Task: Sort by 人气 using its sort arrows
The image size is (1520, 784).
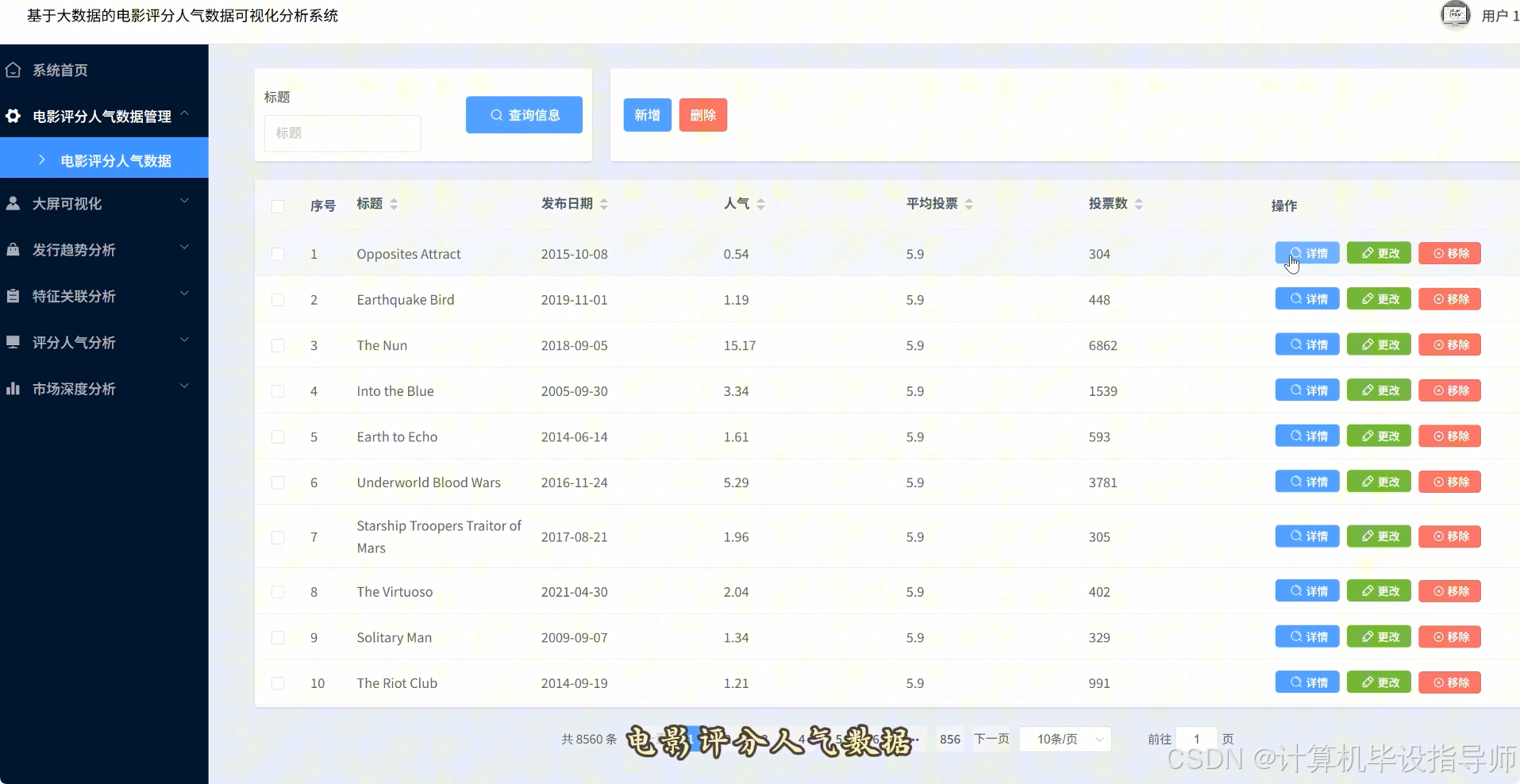Action: [x=760, y=204]
